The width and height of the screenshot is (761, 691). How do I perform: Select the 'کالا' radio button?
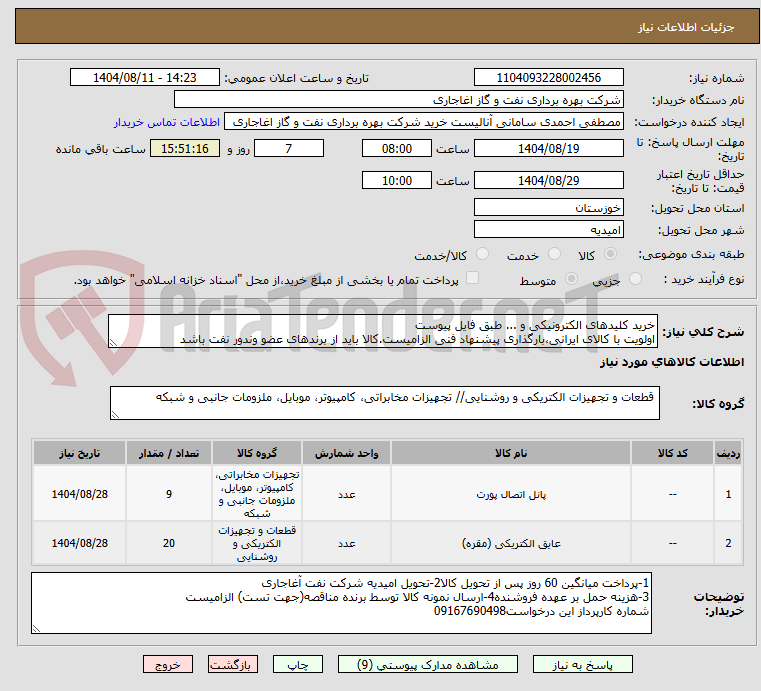[x=610, y=254]
